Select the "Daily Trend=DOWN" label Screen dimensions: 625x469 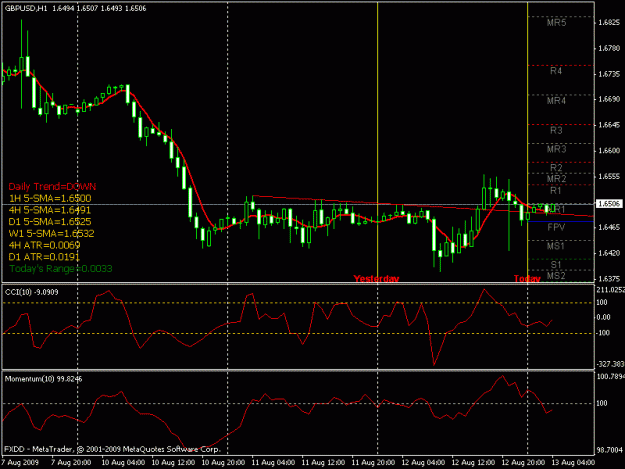pos(52,186)
